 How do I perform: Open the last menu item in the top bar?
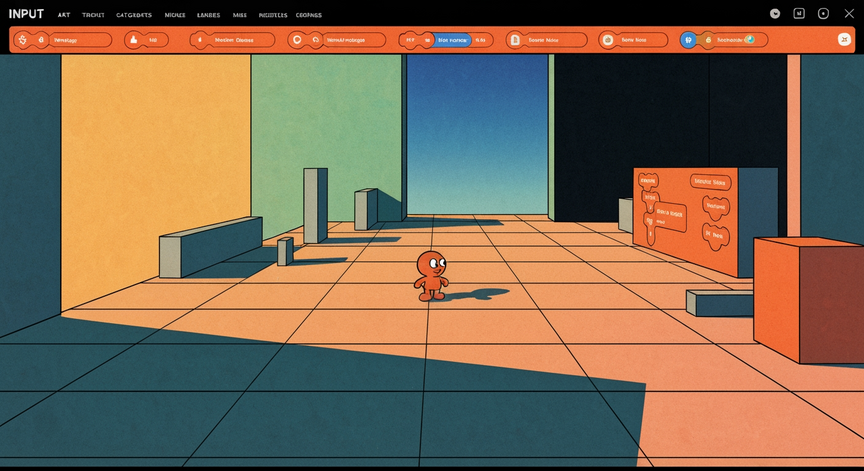309,15
